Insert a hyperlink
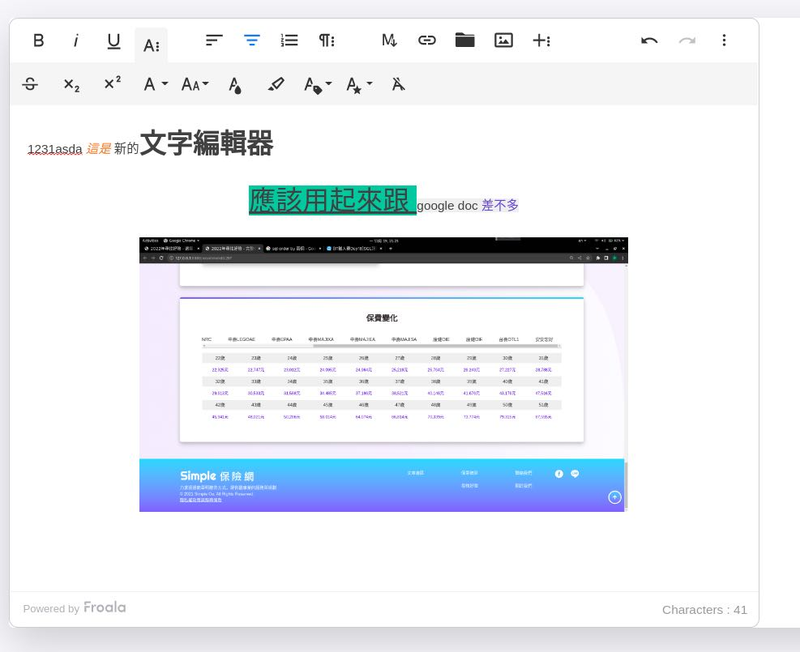800x652 pixels. click(426, 40)
